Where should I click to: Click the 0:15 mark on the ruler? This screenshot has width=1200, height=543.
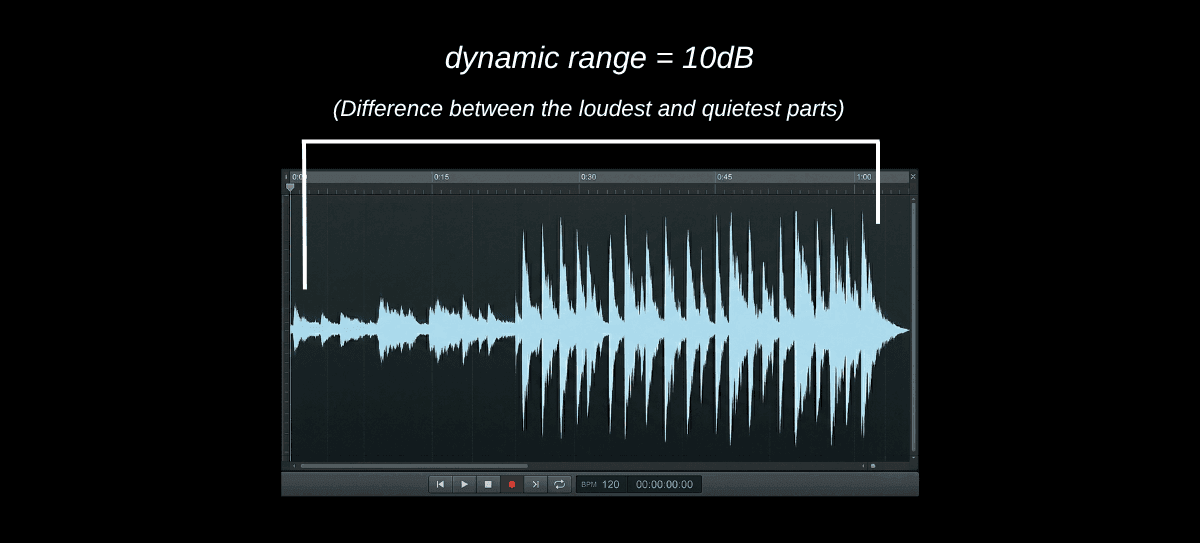pos(441,177)
